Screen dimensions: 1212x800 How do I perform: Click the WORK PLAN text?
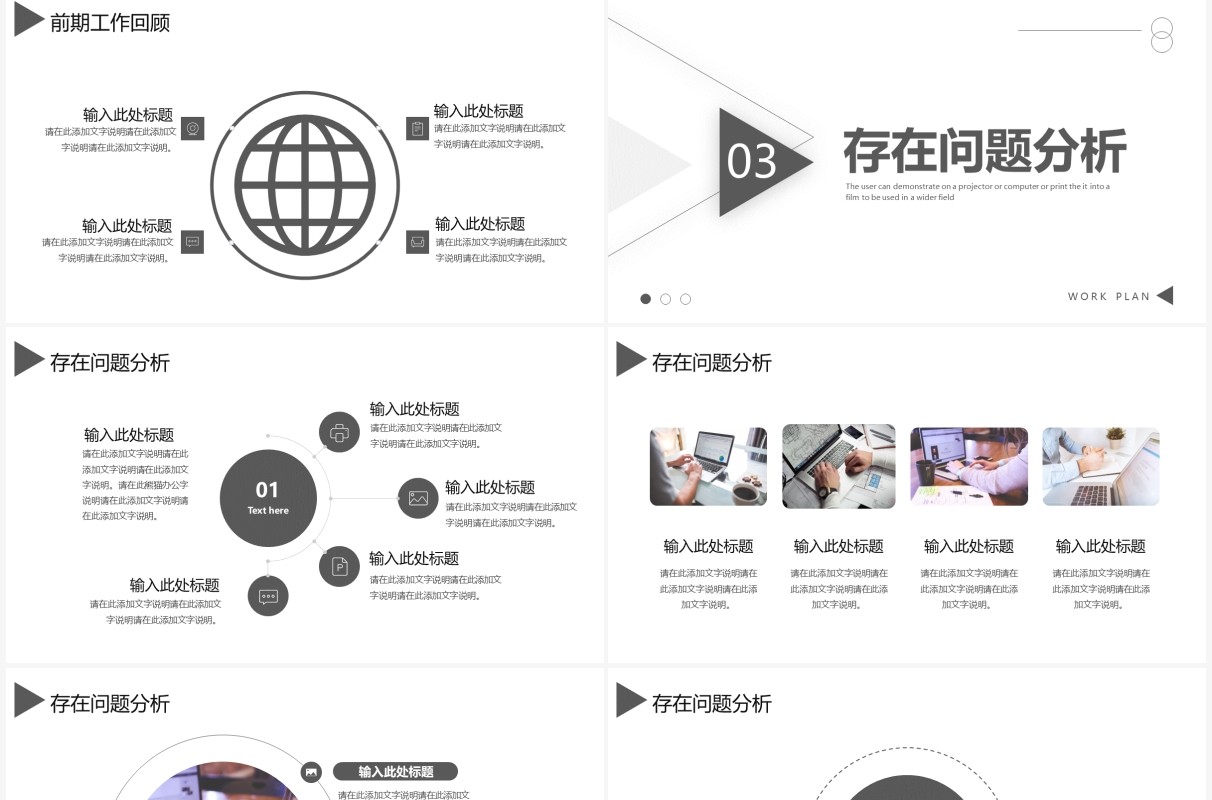pos(1109,297)
